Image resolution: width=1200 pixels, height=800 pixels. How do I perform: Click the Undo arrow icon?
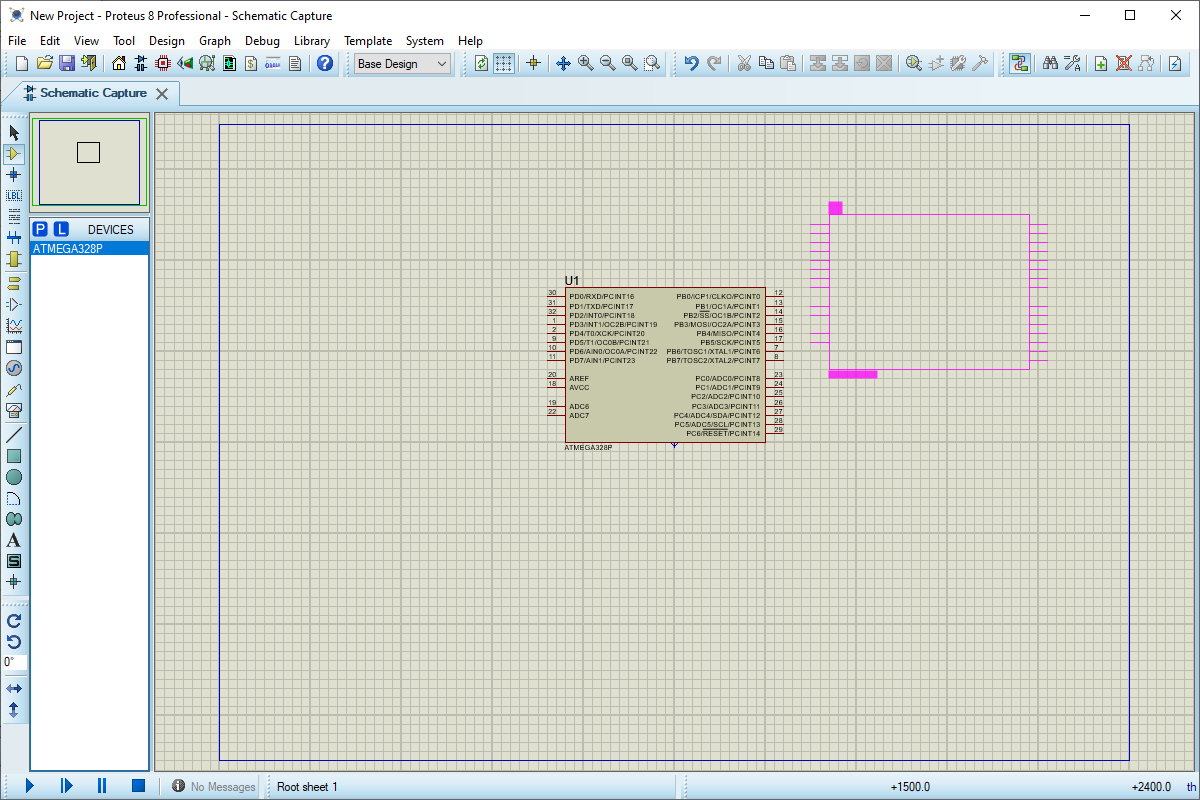point(691,63)
